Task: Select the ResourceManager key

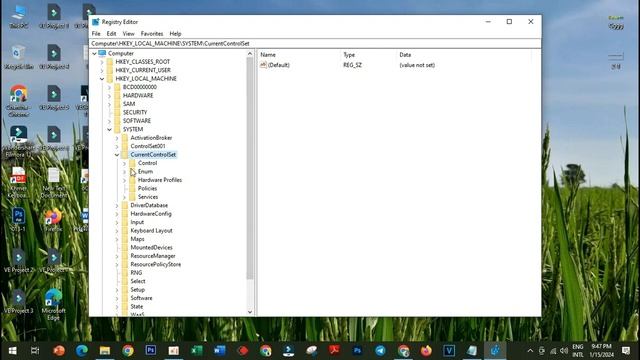Action: point(153,256)
